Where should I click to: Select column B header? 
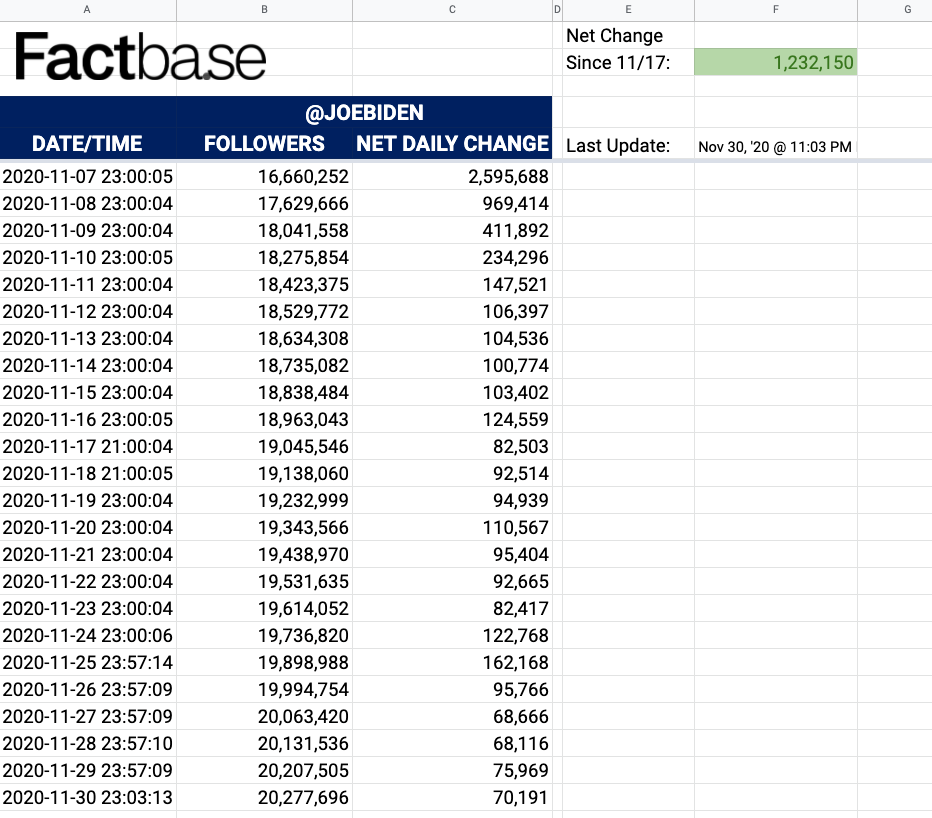264,10
